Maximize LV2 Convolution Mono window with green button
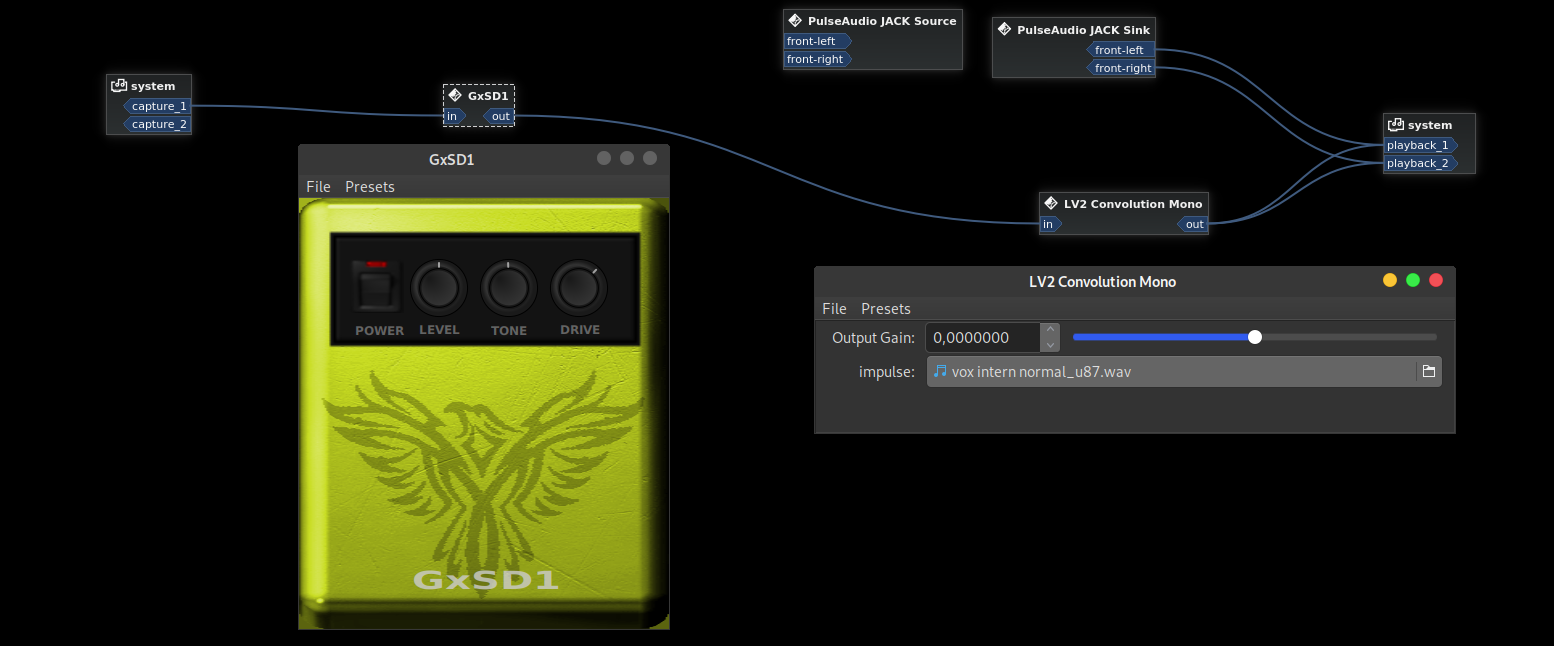Image resolution: width=1554 pixels, height=646 pixels. pyautogui.click(x=1413, y=280)
